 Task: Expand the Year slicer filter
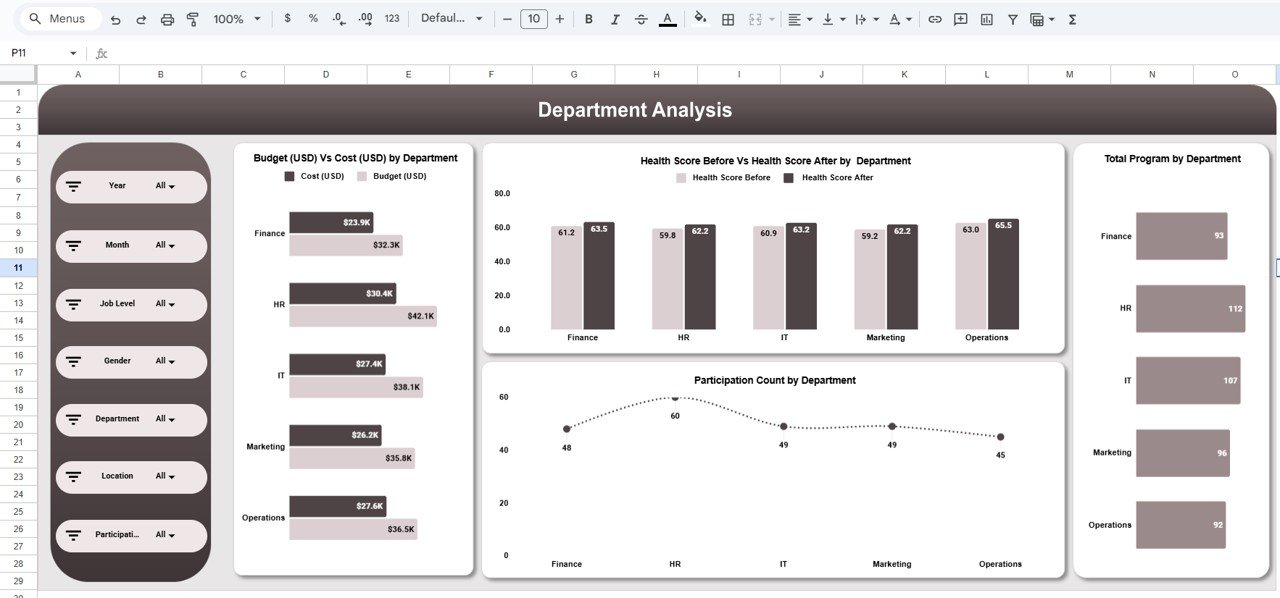[165, 186]
